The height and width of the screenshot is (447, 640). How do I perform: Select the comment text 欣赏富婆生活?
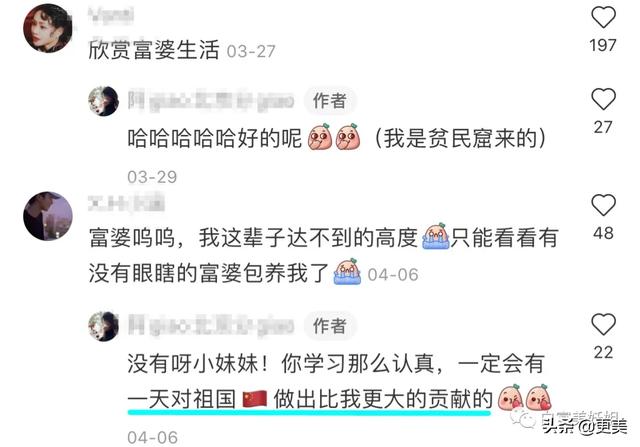click(x=154, y=50)
